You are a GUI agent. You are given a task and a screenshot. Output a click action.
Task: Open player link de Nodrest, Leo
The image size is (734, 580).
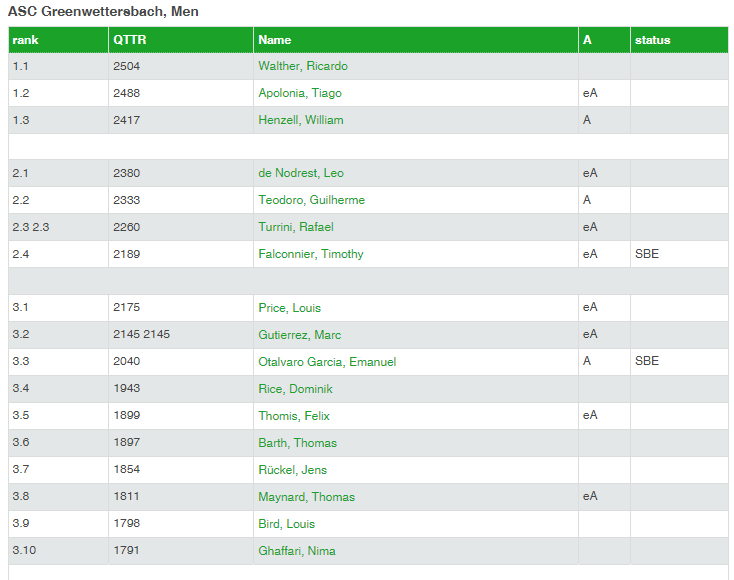[x=301, y=173]
